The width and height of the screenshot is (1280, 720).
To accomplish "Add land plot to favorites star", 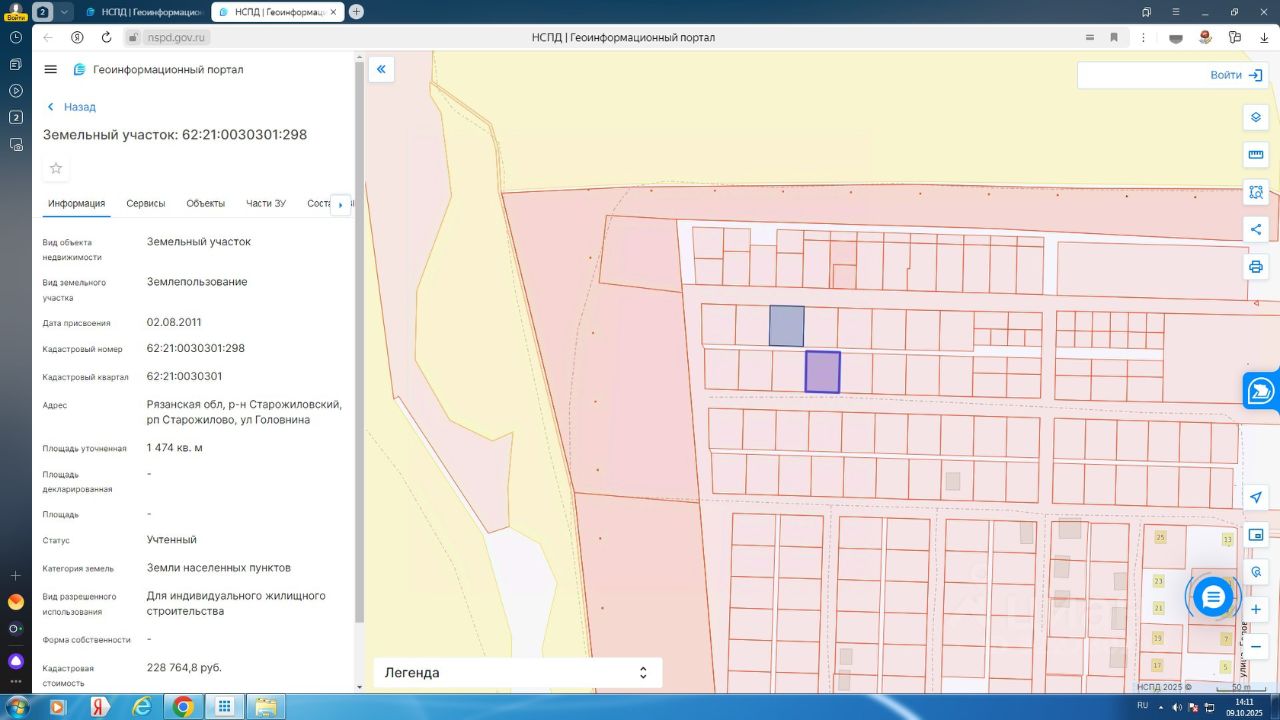I will tap(56, 168).
